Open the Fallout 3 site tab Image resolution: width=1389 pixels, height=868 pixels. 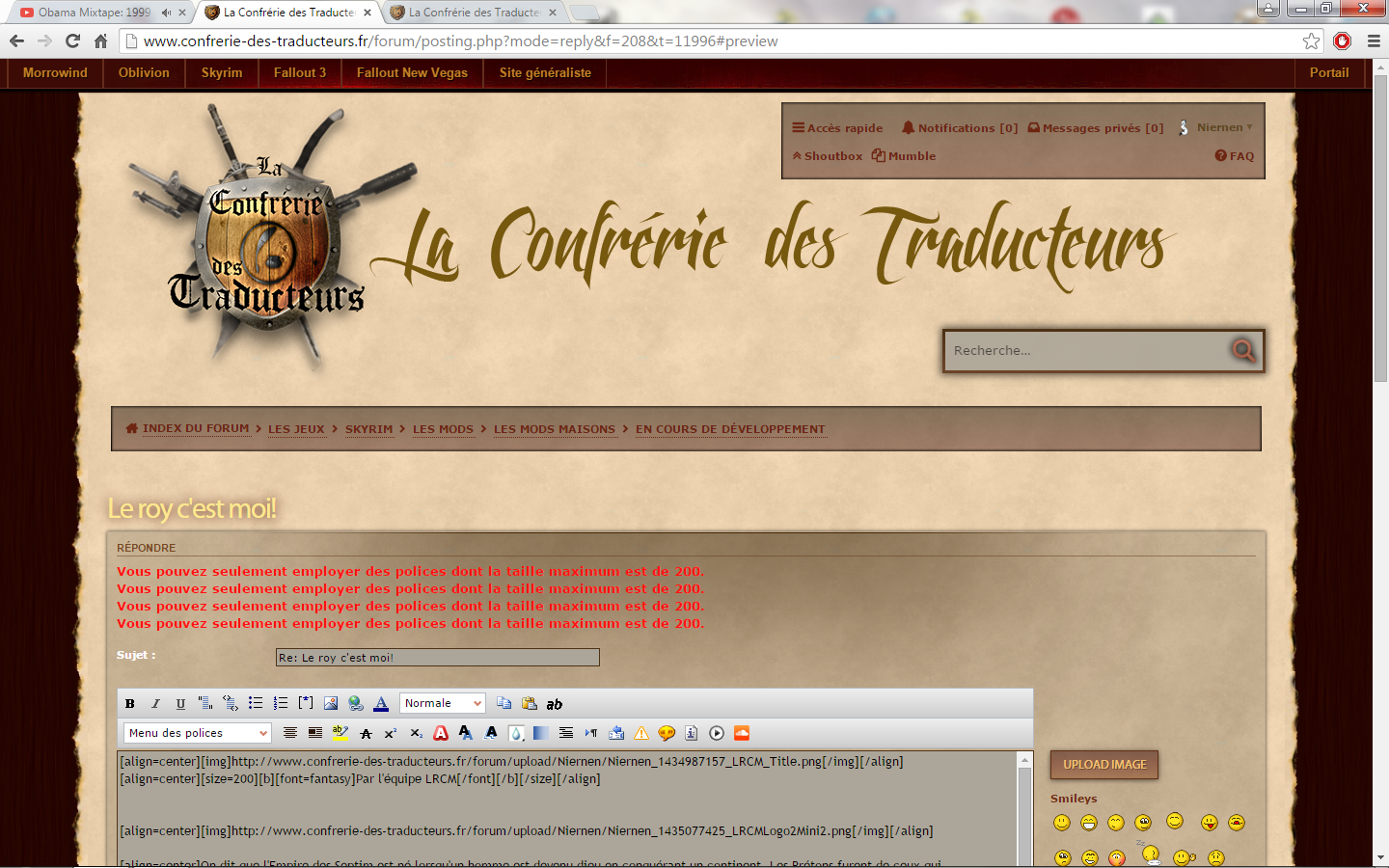click(300, 73)
